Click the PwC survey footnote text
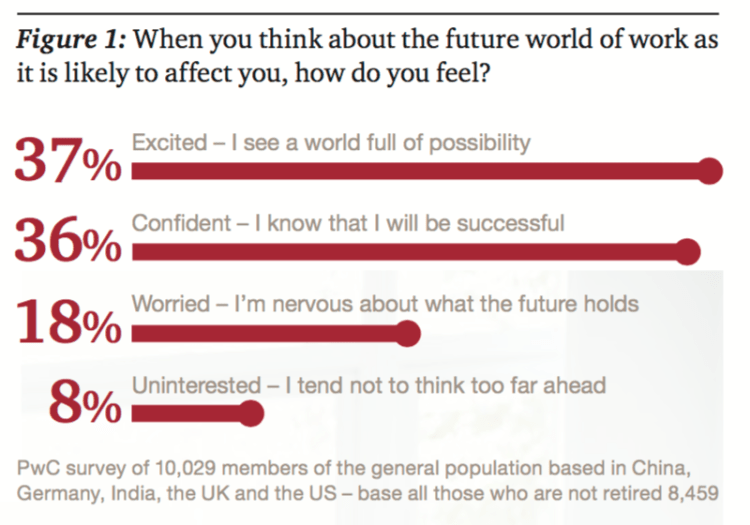This screenshot has width=750, height=525. click(369, 481)
